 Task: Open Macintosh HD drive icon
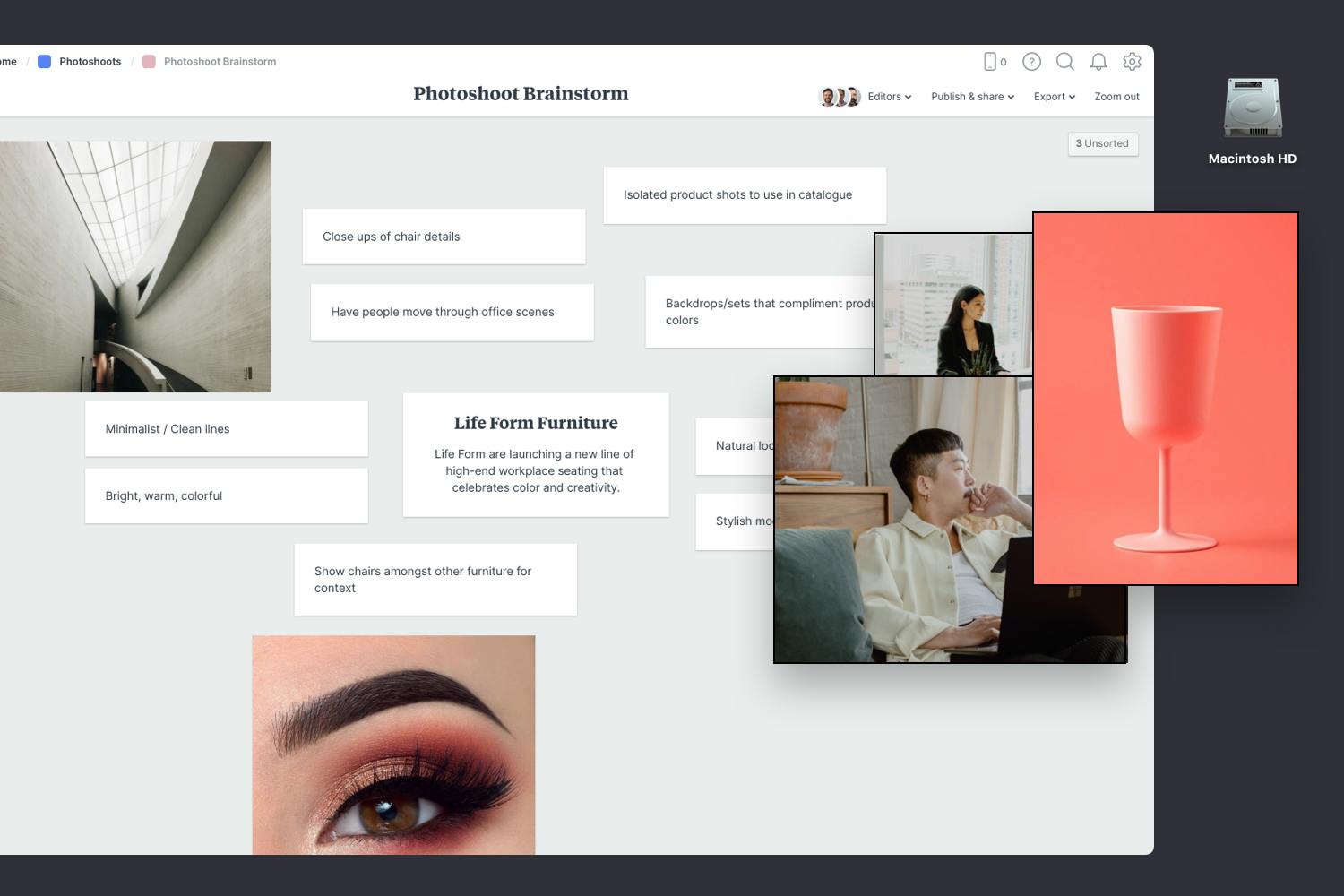[1253, 108]
